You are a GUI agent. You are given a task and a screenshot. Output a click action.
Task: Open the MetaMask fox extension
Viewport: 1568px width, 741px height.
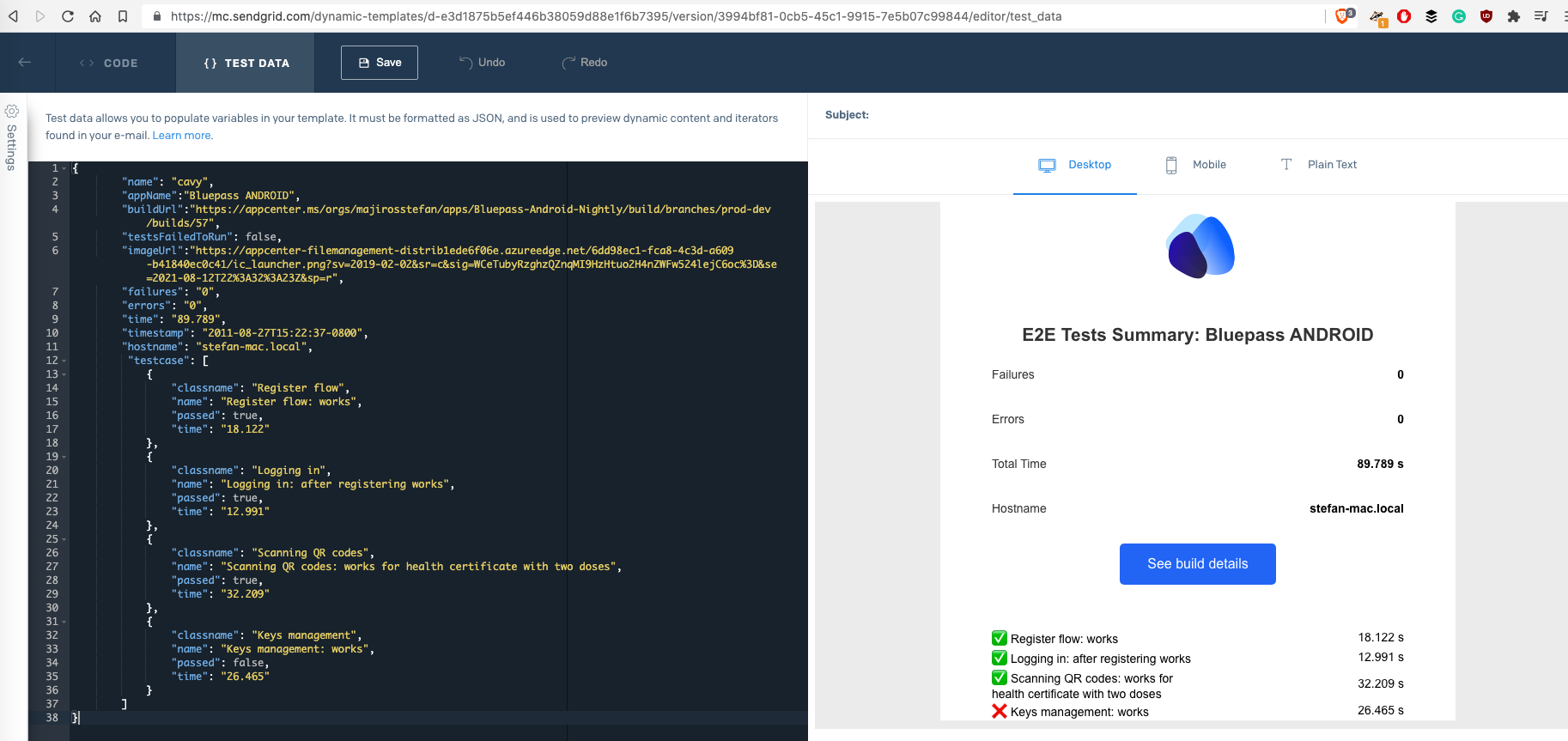1377,16
